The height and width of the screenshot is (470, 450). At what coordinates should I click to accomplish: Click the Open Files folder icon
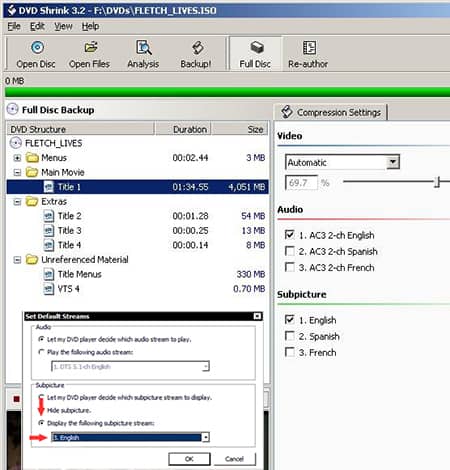coord(90,47)
